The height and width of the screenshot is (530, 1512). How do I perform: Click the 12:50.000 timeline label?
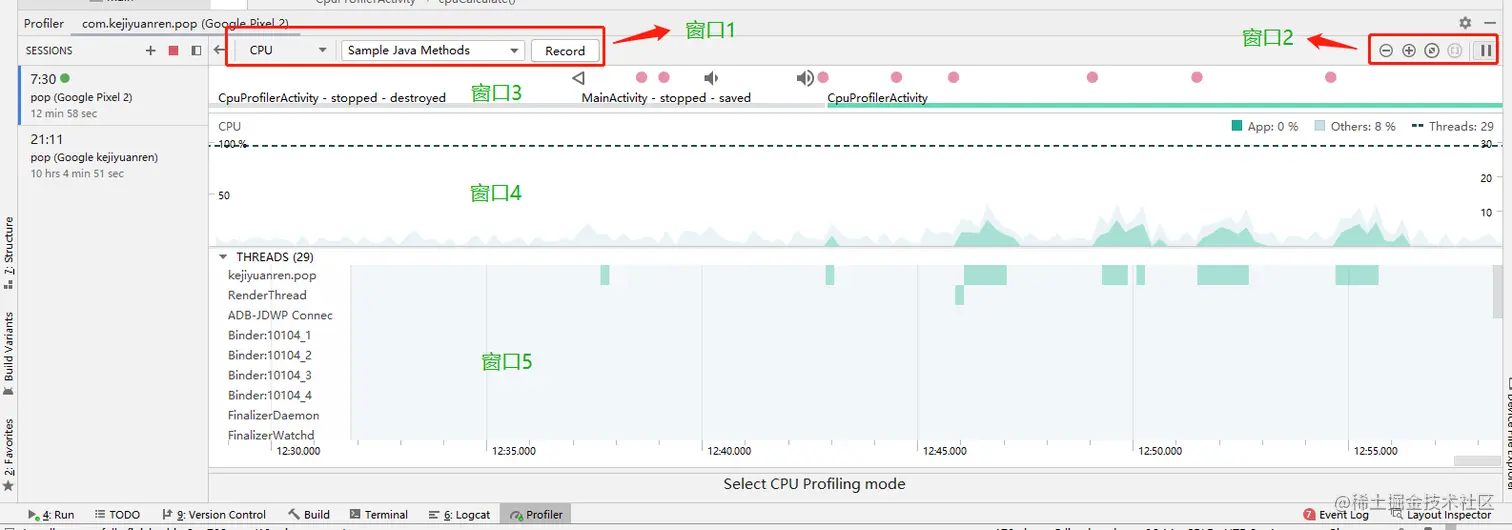pyautogui.click(x=1160, y=451)
